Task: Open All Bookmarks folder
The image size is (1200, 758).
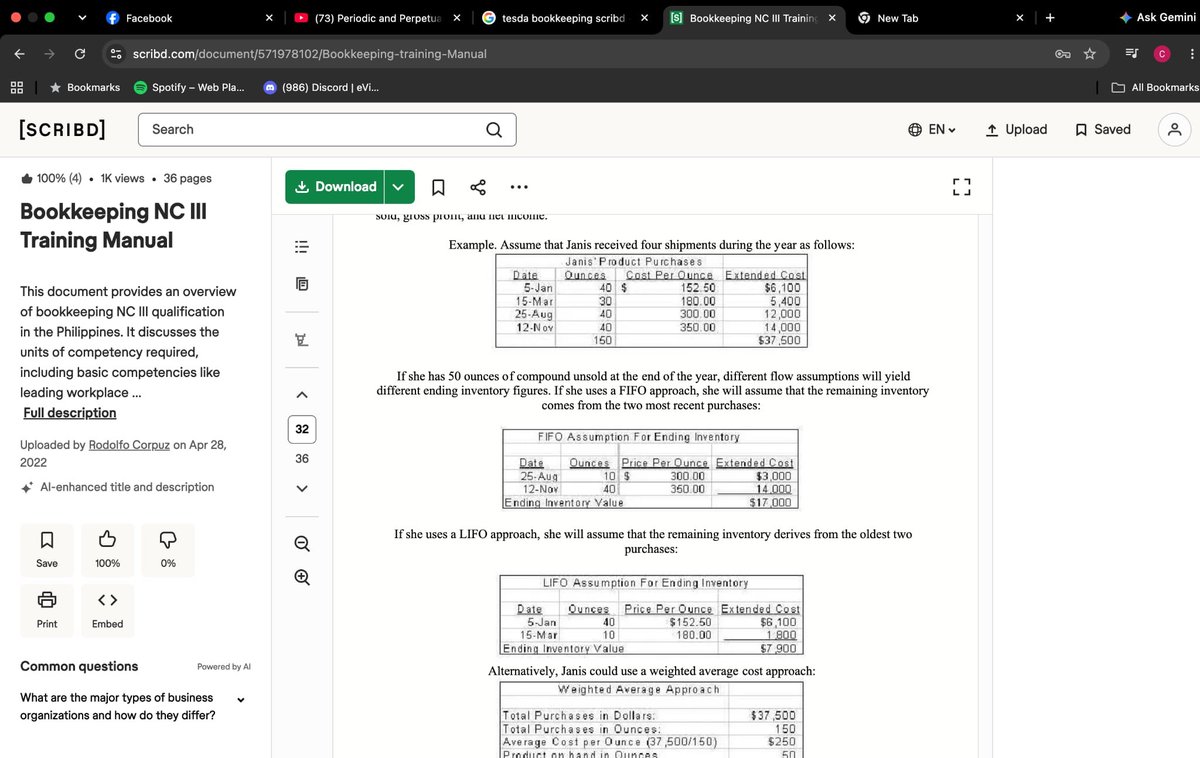Action: tap(1156, 87)
